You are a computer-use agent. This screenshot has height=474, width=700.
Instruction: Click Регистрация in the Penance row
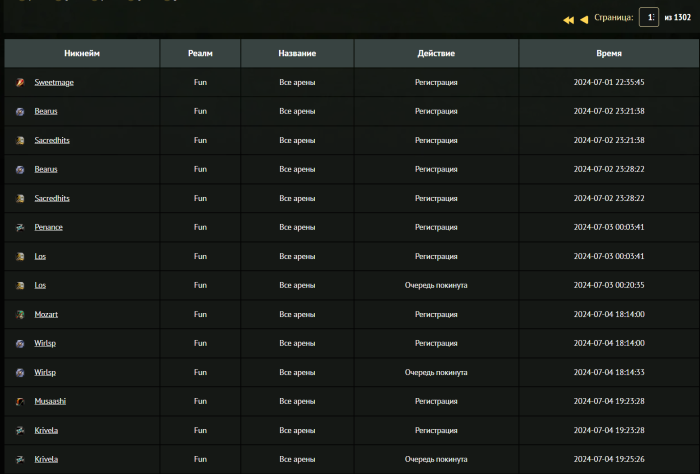click(436, 227)
